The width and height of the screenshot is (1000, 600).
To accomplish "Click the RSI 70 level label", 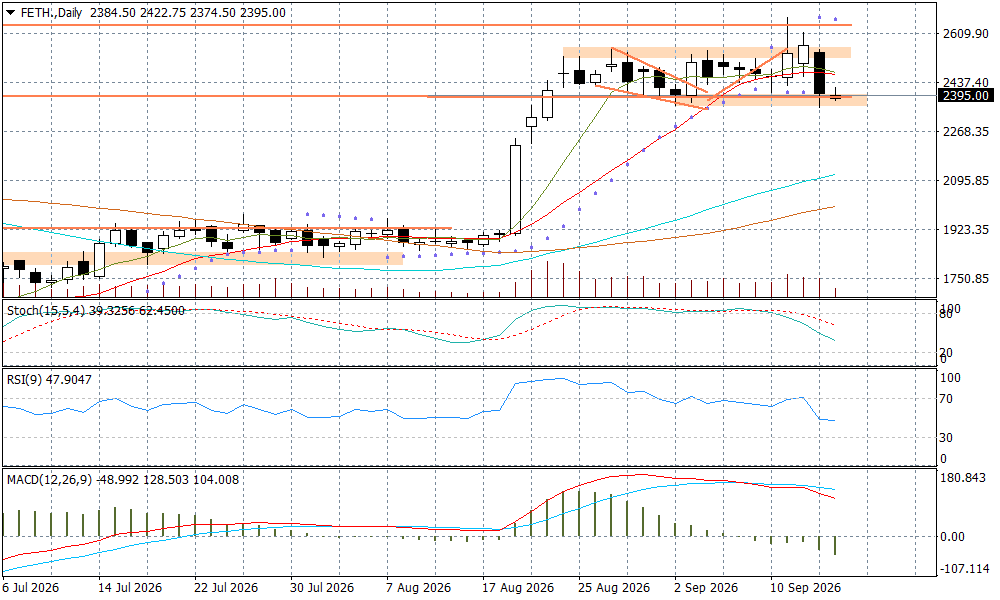I will 946,399.
